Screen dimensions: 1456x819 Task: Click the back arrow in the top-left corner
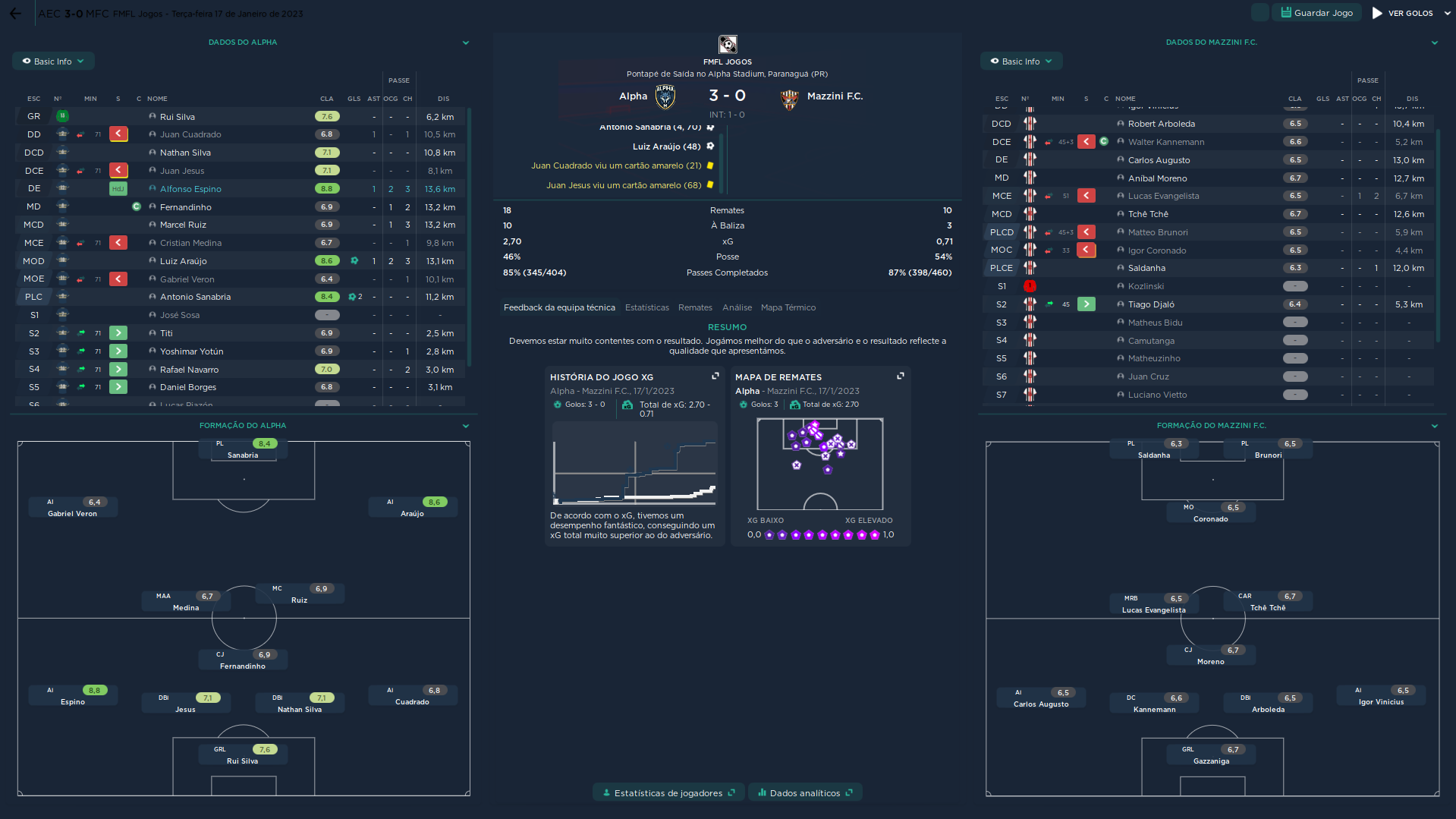click(15, 14)
